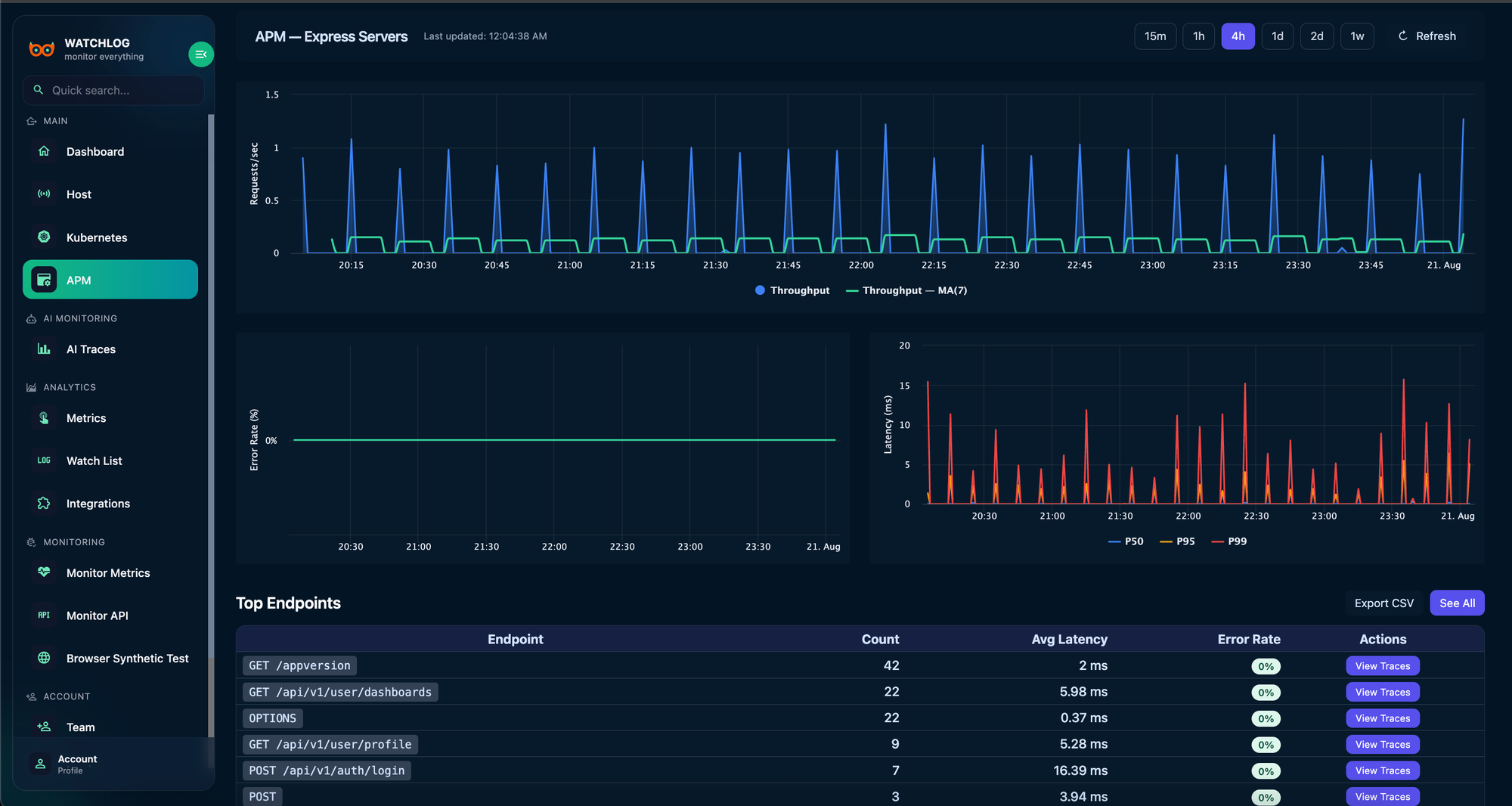Click the Refresh button
This screenshot has width=1512, height=806.
click(x=1427, y=36)
